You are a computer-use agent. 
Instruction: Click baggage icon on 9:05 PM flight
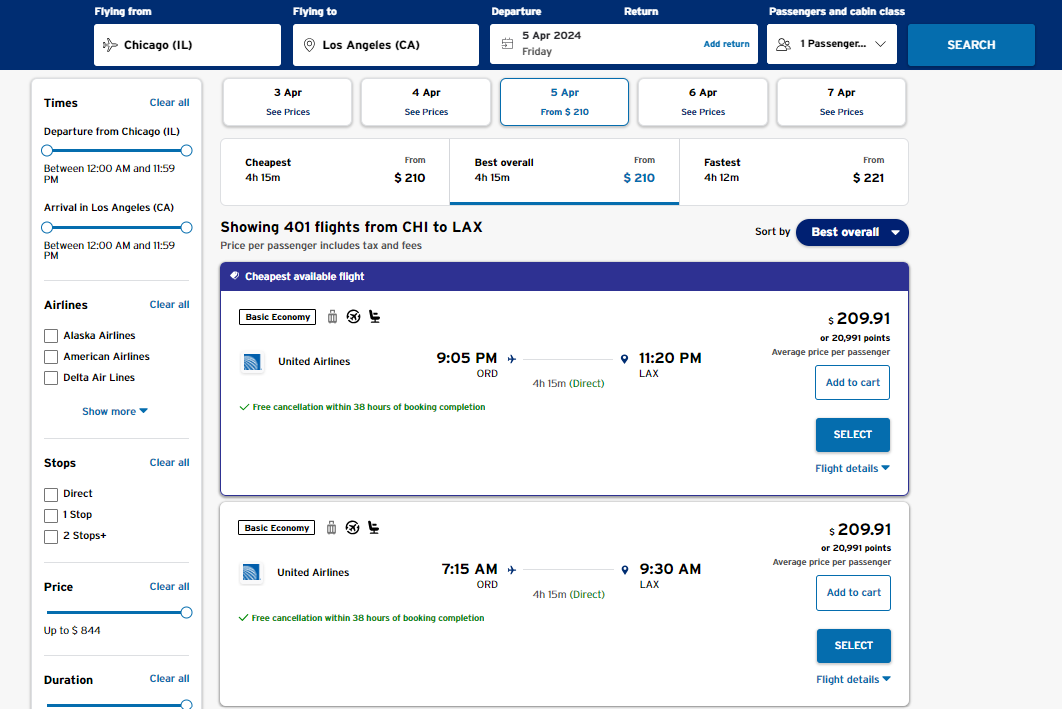point(332,316)
